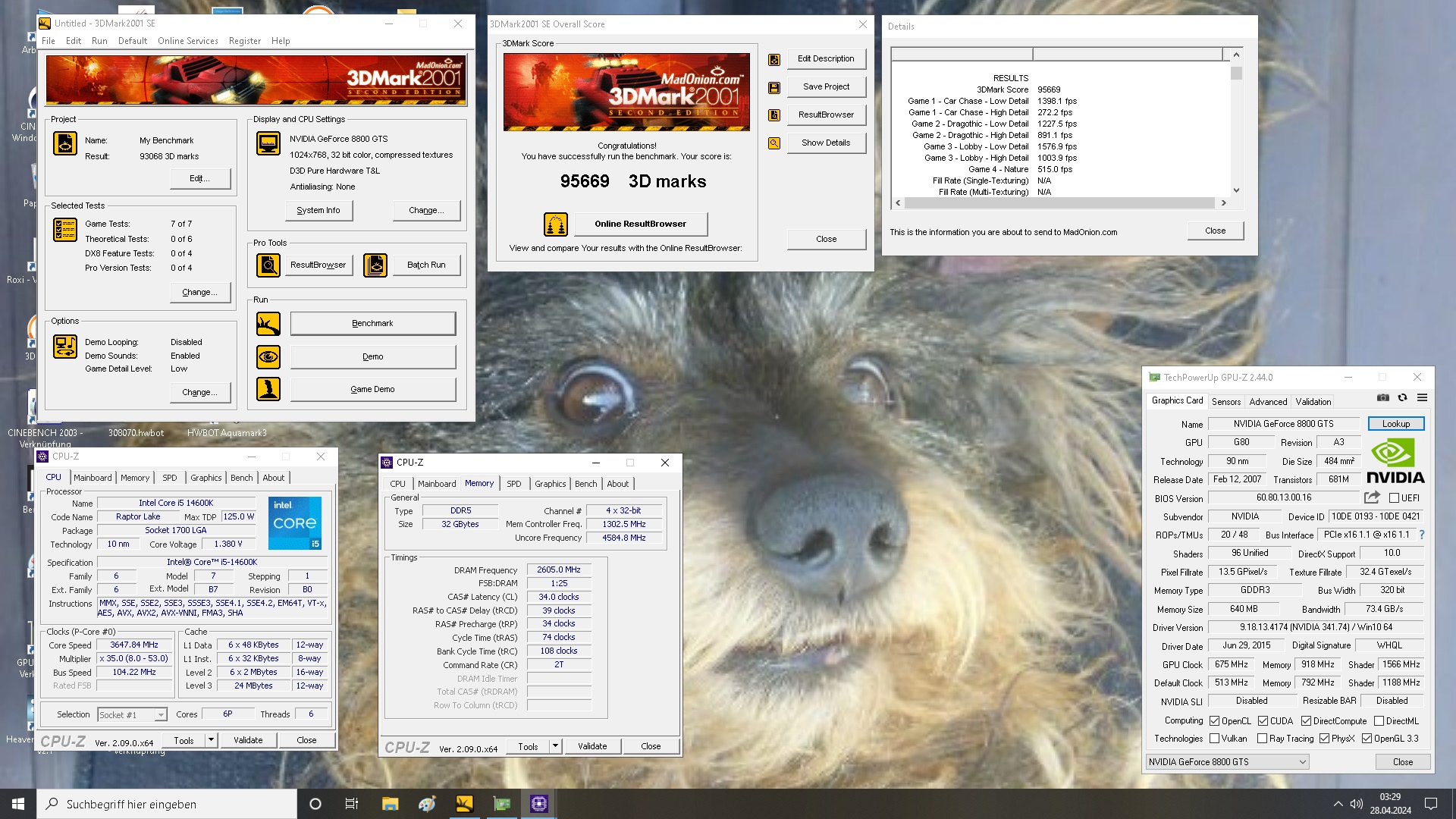Screen dimensions: 1456x819
Task: Open the Mainboard tab in left CPU-Z
Action: (x=93, y=478)
